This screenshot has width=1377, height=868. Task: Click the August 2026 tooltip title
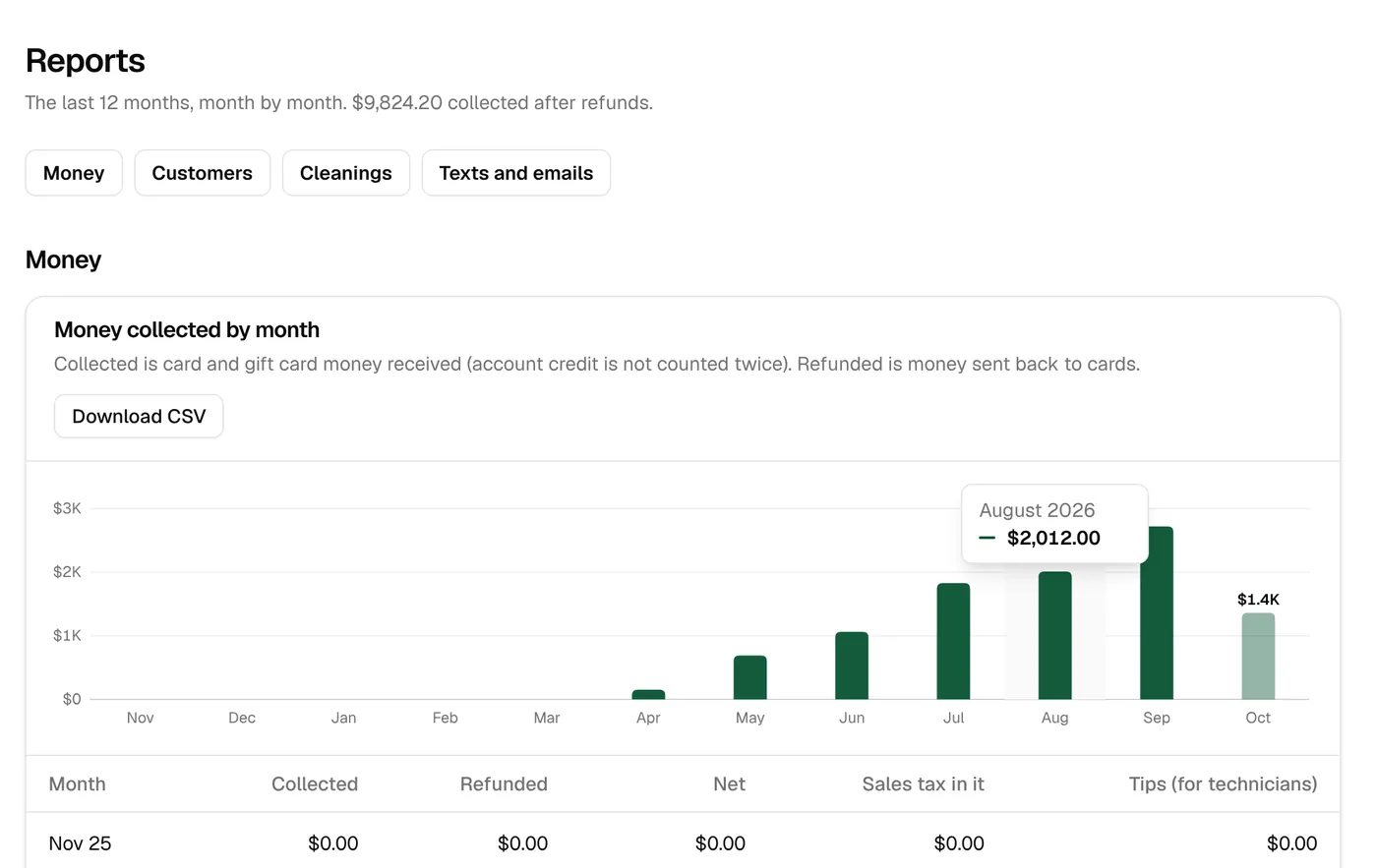[1037, 510]
